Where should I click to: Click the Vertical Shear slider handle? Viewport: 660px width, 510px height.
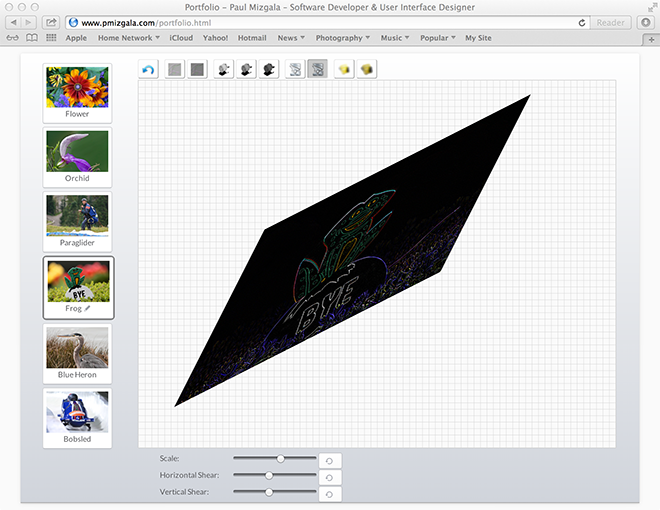[269, 492]
